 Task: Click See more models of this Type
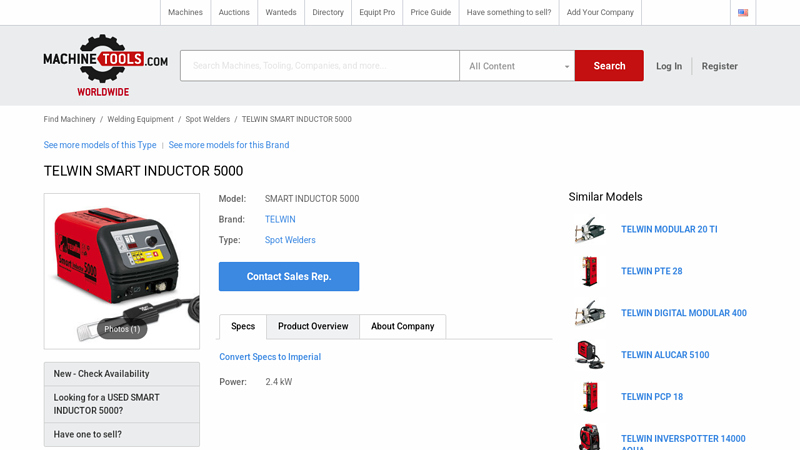(100, 145)
